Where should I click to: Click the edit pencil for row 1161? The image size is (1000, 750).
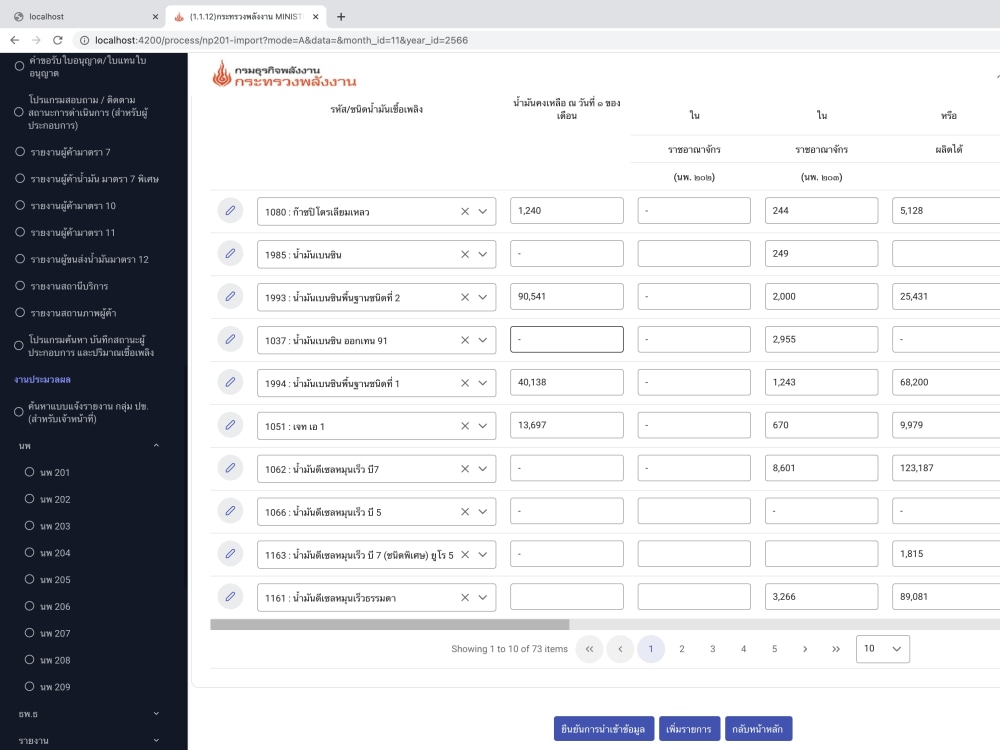click(x=230, y=597)
